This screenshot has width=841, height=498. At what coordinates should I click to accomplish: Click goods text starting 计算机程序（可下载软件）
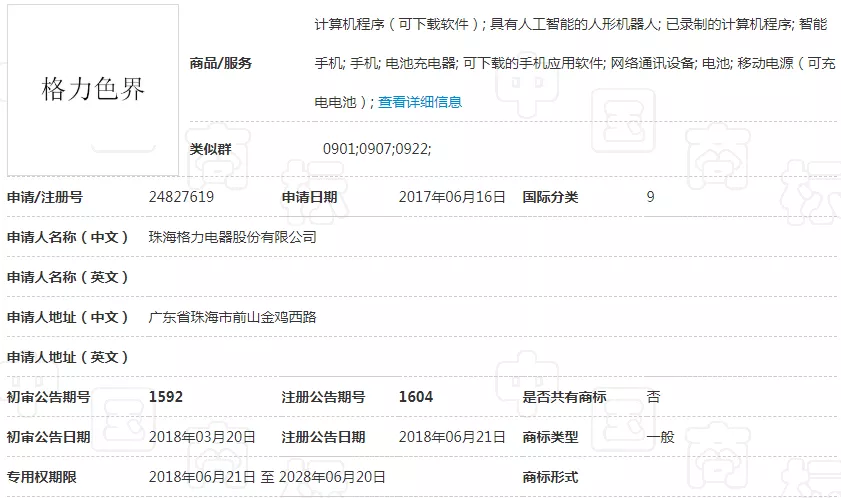(396, 24)
